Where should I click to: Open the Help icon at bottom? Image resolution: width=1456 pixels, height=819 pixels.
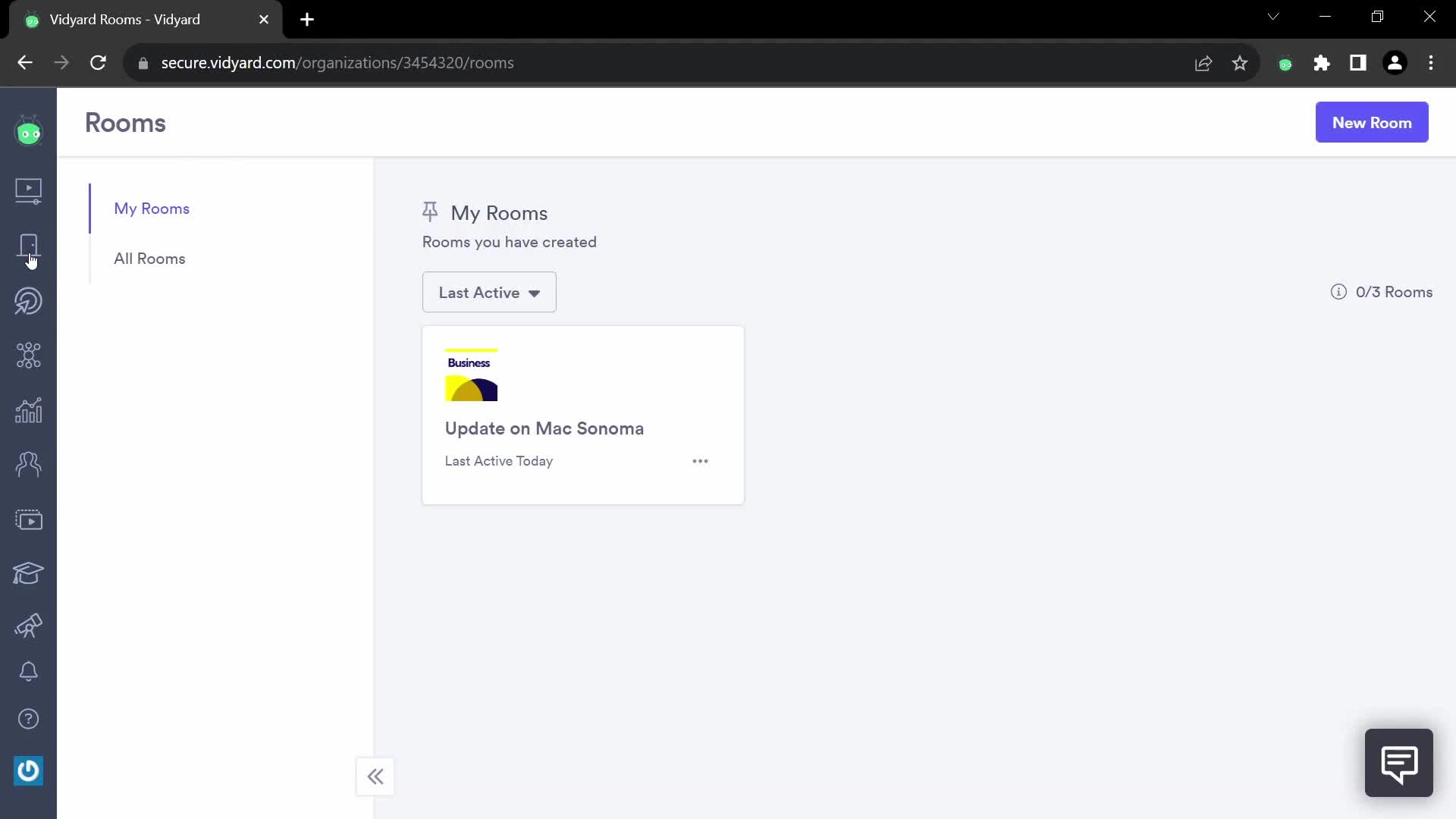[27, 718]
